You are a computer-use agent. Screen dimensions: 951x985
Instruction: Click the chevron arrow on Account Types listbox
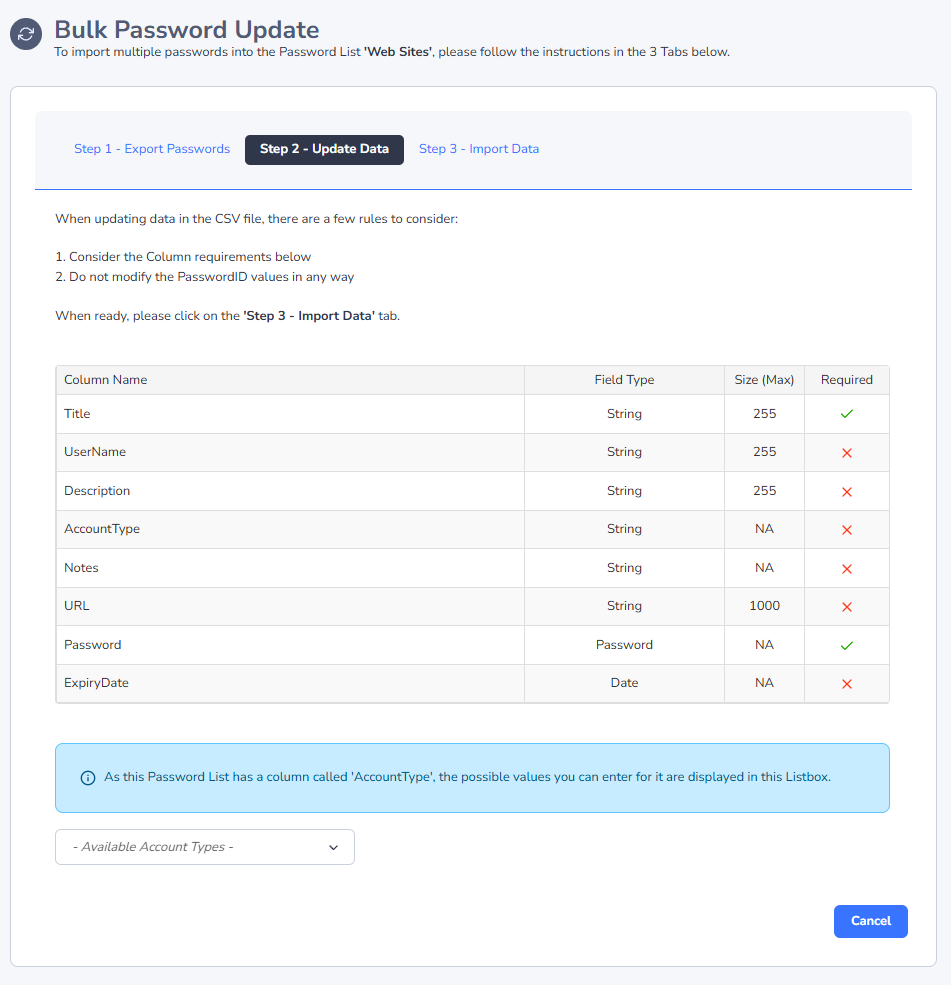[333, 848]
